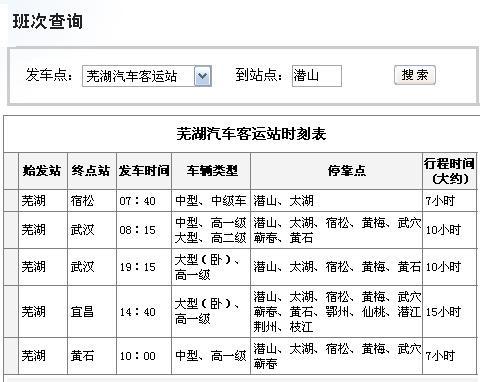The height and width of the screenshot is (382, 480).
Task: Click the 中型、高一级 大型、高二级 vehicle cell
Action: (x=211, y=230)
